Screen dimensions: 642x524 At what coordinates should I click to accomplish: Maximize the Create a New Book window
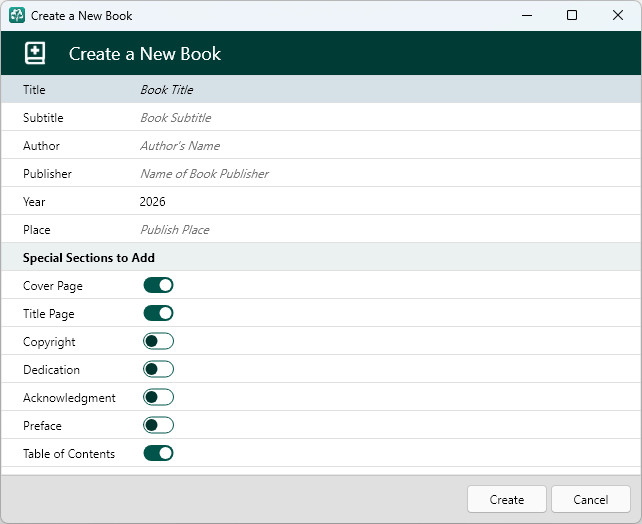572,16
